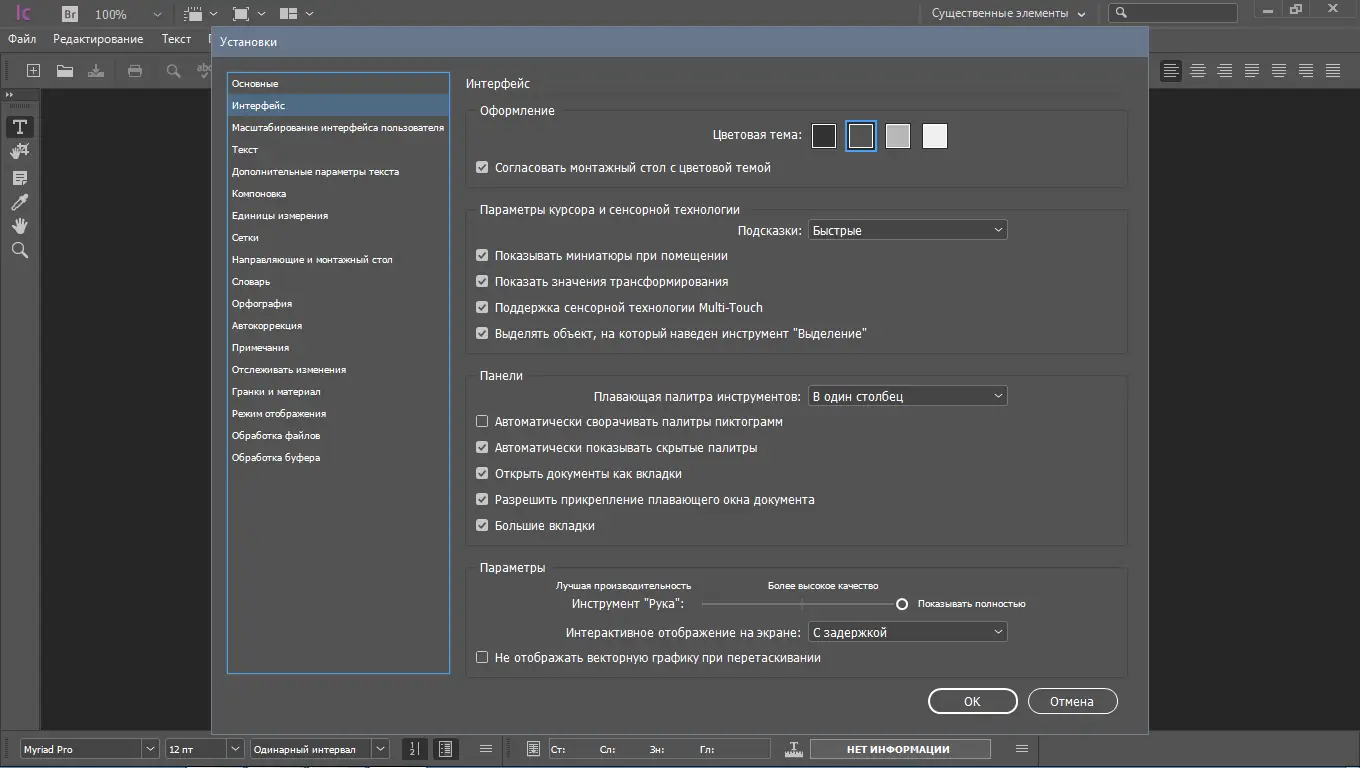
Task: Click the align right paragraph icon
Action: click(x=1225, y=71)
